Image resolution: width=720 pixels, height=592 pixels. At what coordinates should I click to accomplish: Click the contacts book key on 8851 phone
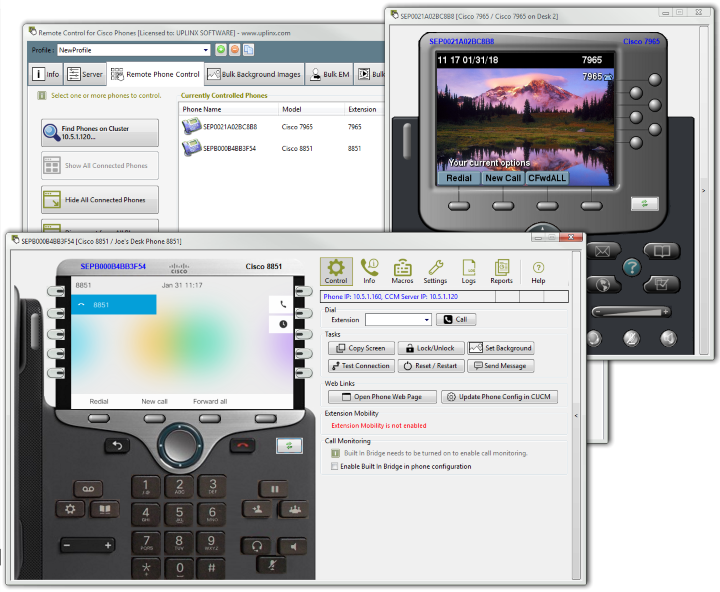(x=105, y=509)
